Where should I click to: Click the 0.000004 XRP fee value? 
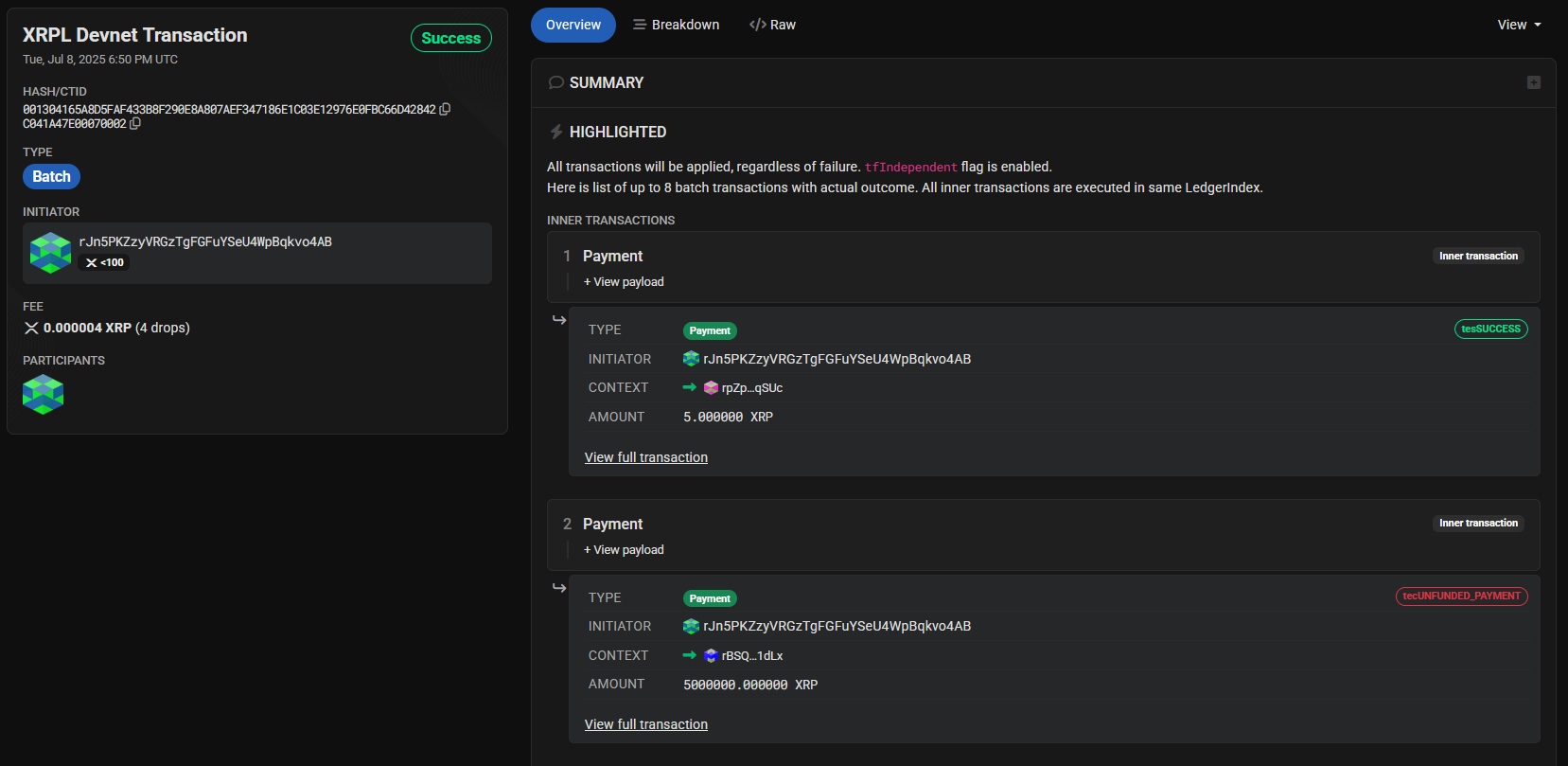pyautogui.click(x=87, y=328)
